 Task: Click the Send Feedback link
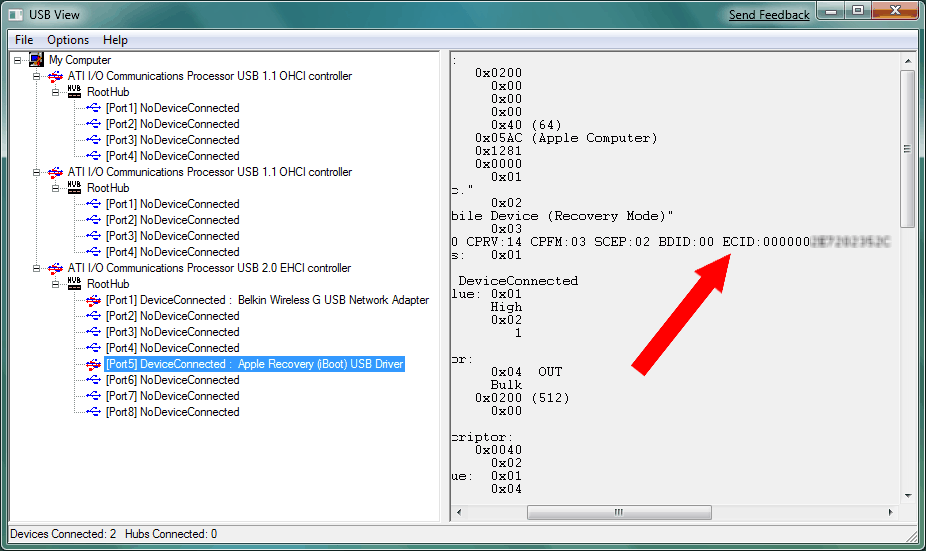pos(769,15)
